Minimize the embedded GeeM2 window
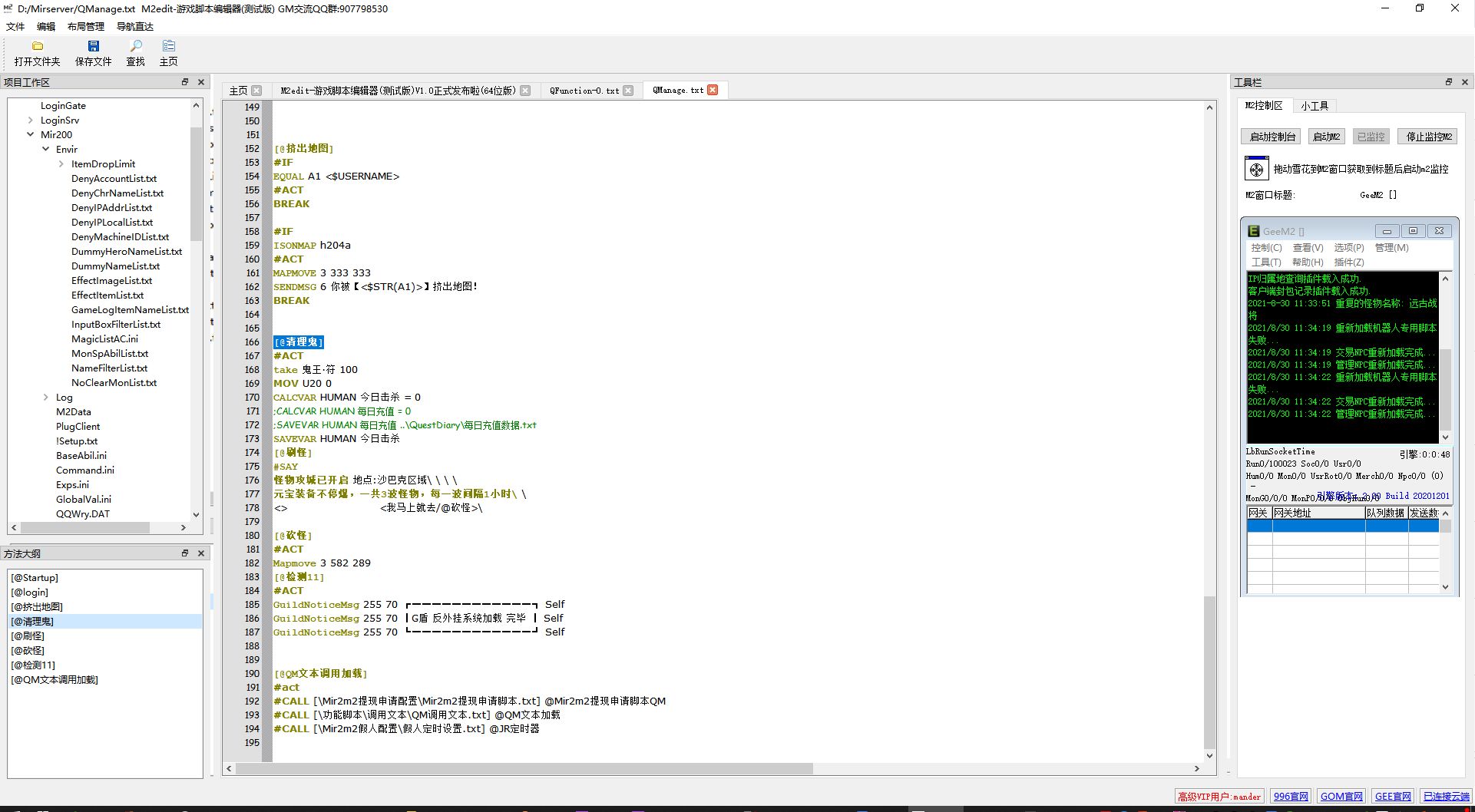This screenshot has width=1475, height=812. (x=1387, y=231)
